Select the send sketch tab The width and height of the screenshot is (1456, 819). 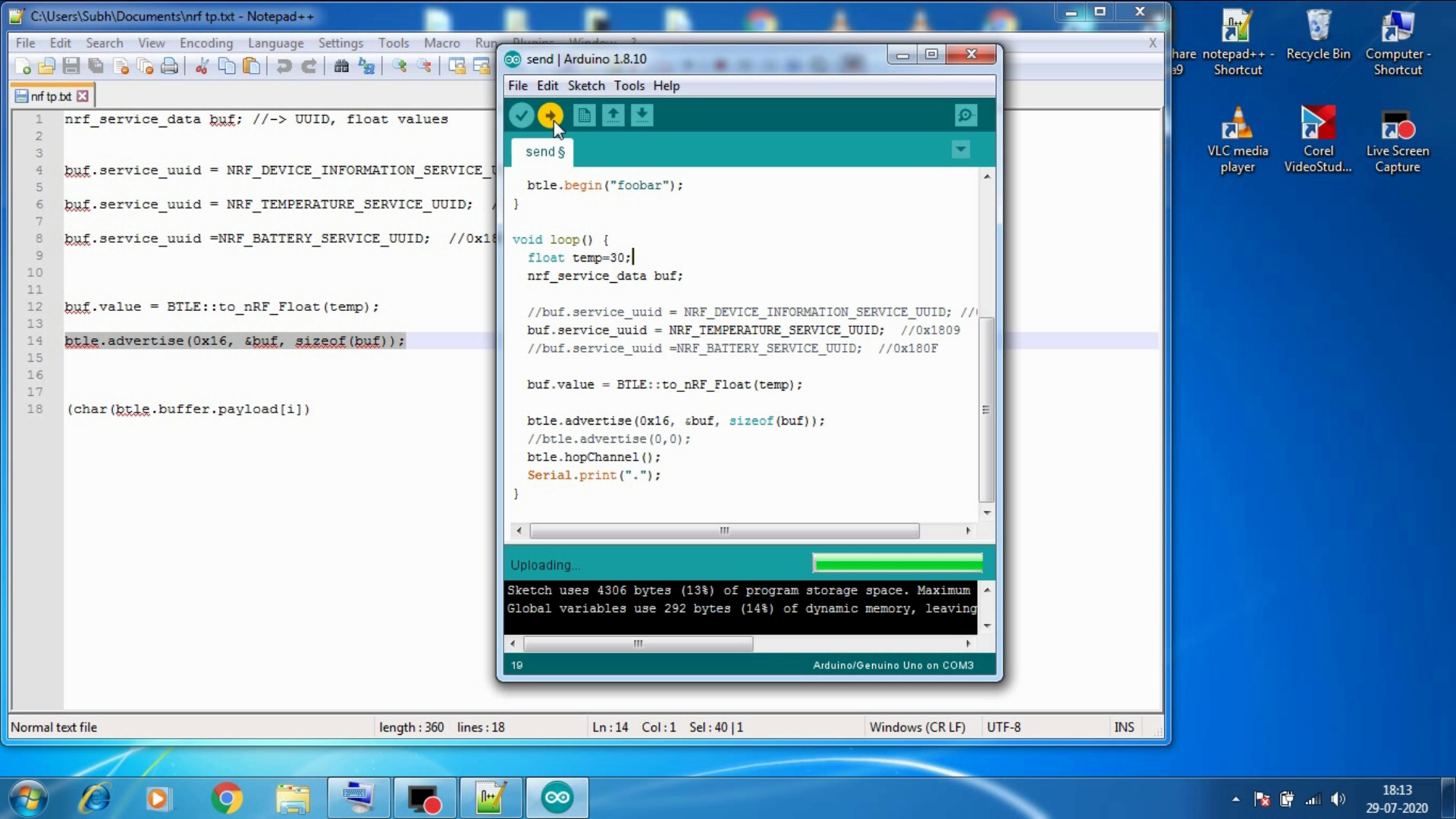coord(544,152)
